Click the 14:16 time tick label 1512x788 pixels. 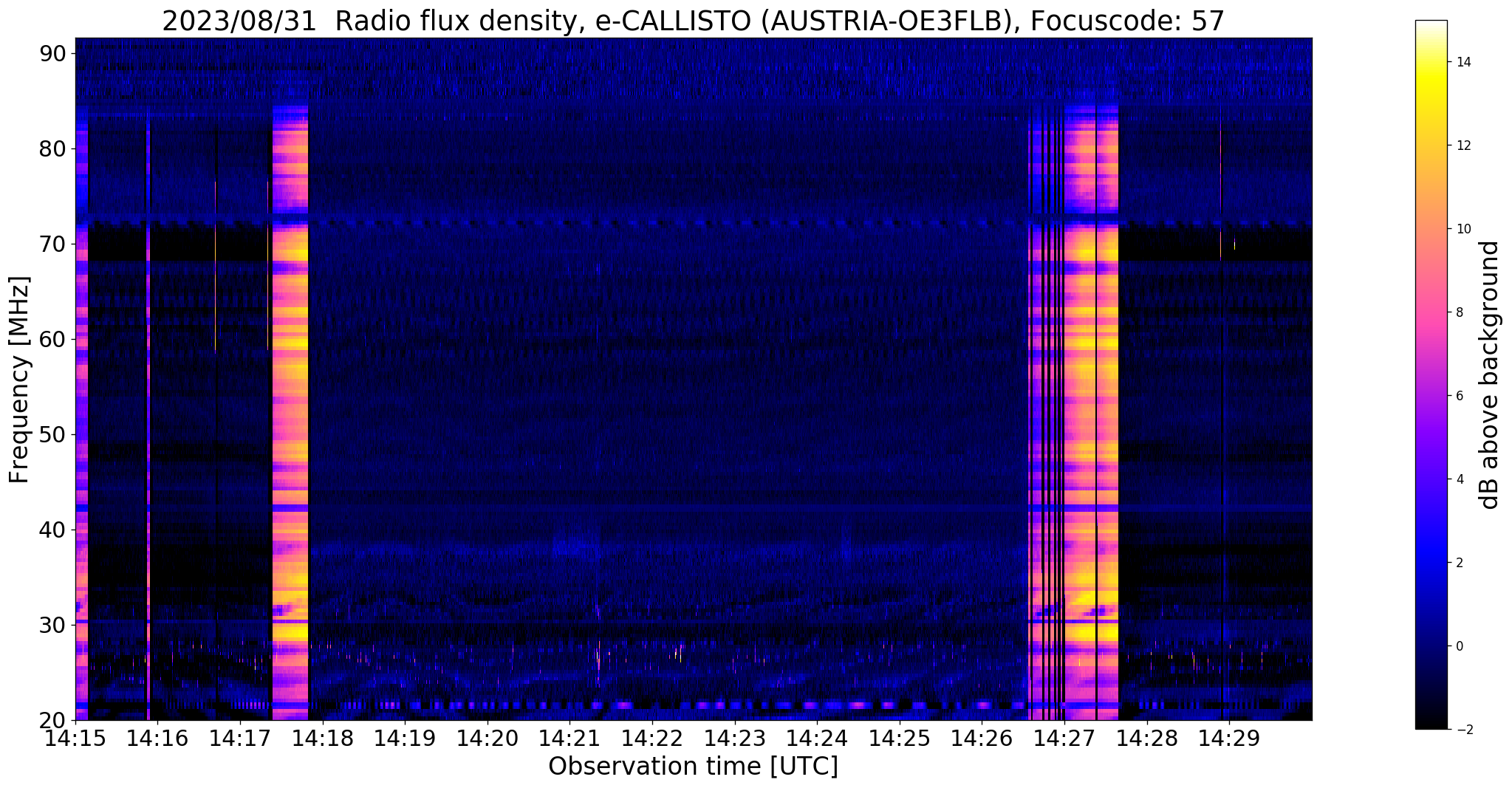pos(157,739)
